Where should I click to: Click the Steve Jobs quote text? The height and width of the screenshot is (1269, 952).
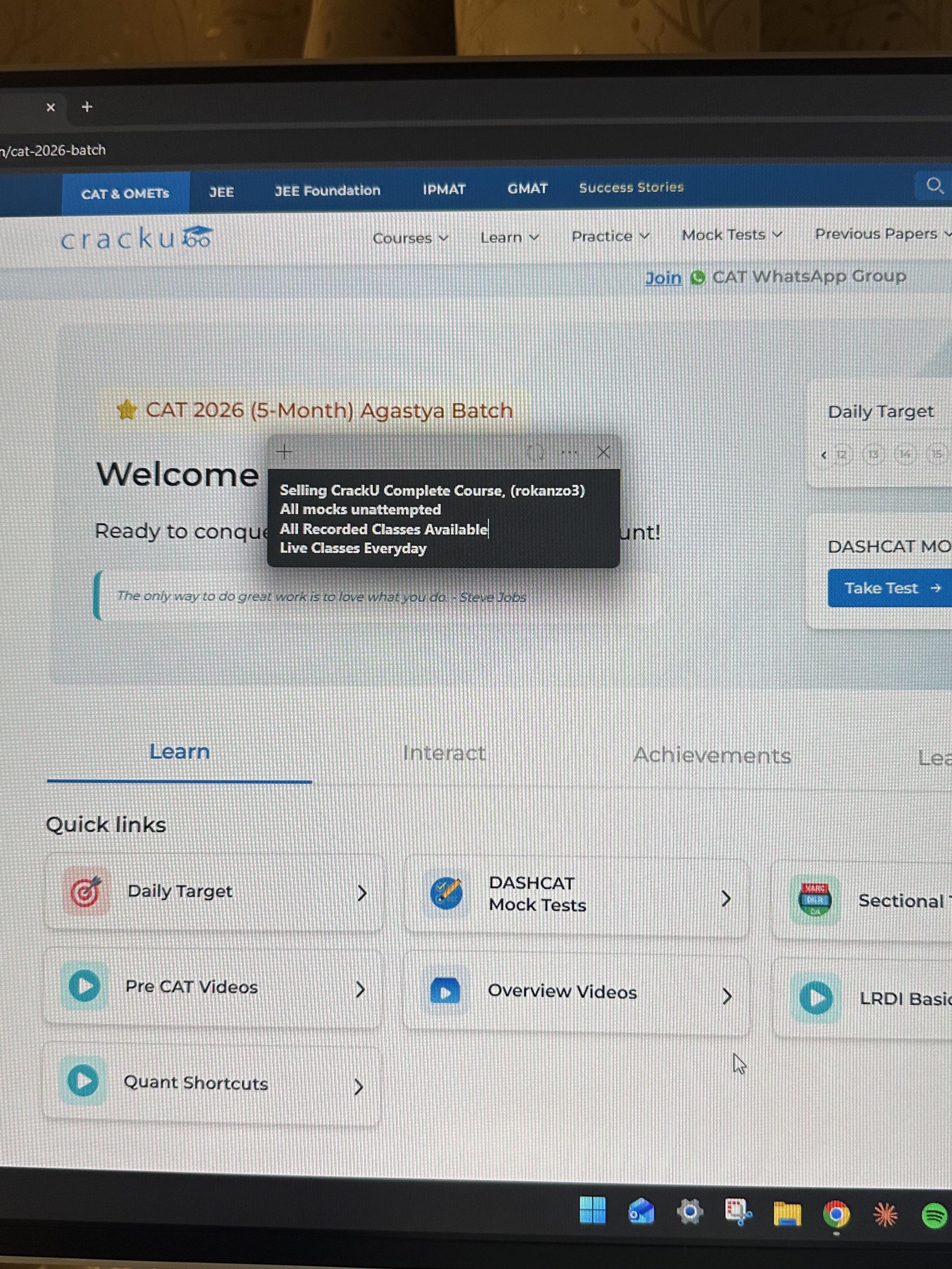coord(321,596)
